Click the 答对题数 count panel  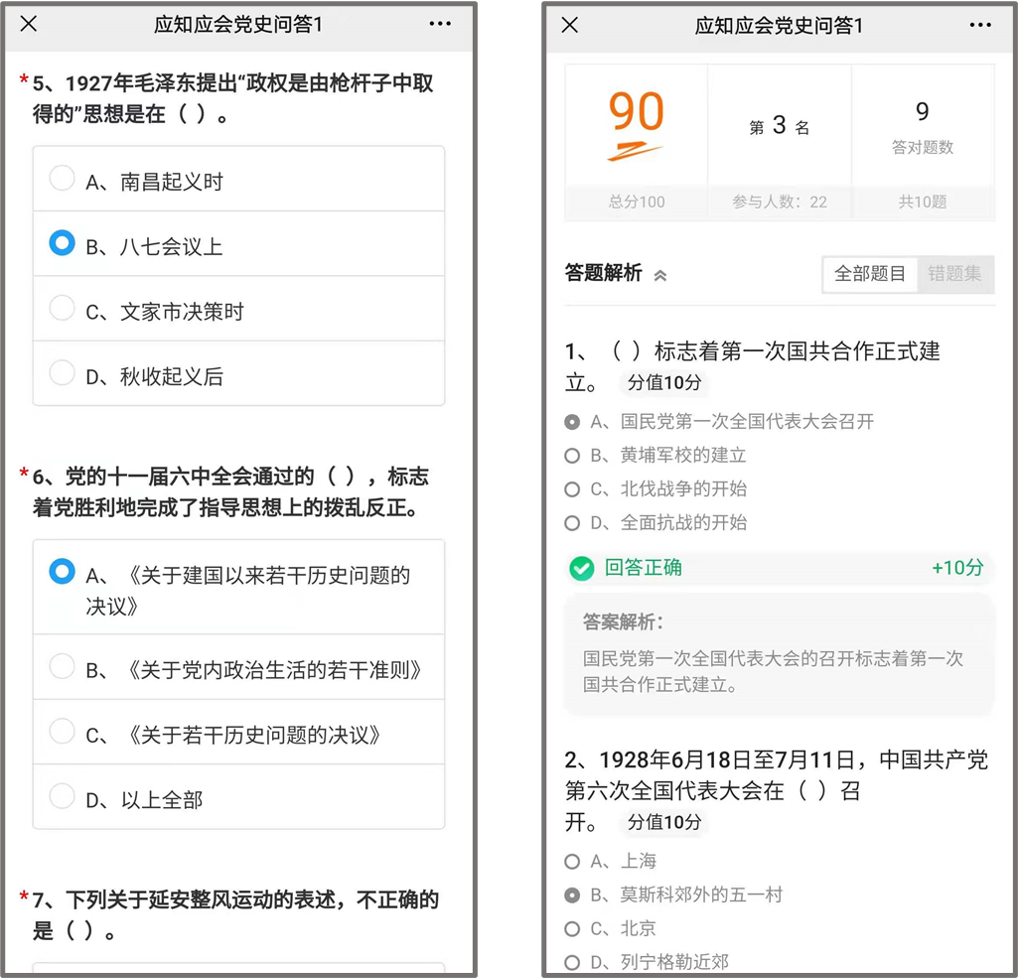click(x=922, y=127)
